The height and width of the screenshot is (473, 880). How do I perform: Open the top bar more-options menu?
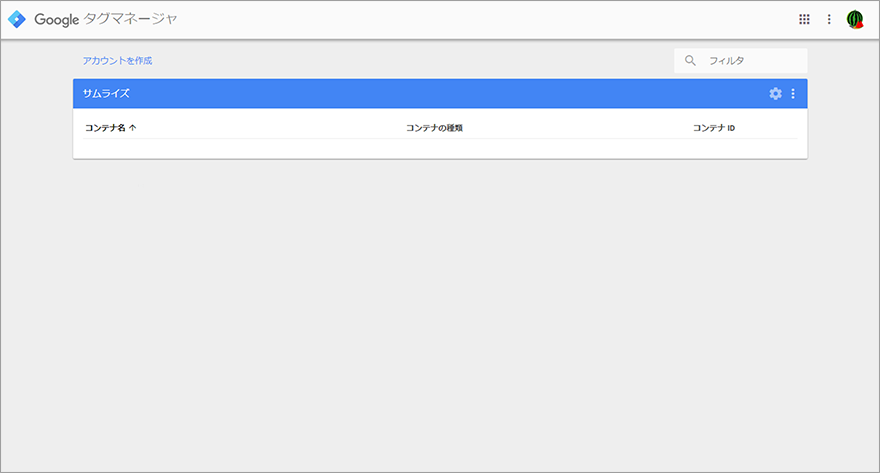pyautogui.click(x=829, y=19)
